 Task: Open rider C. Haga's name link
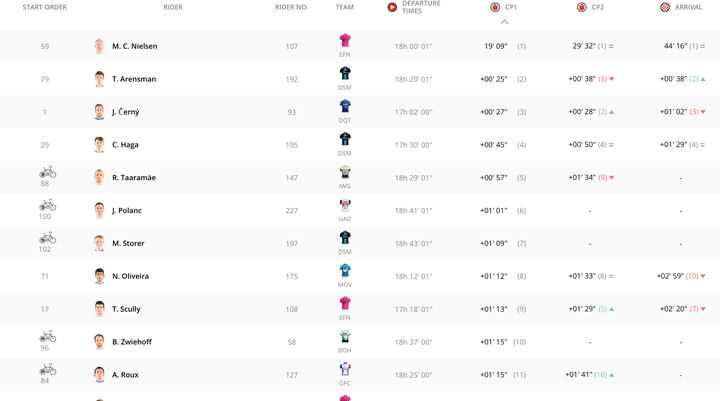coord(125,145)
